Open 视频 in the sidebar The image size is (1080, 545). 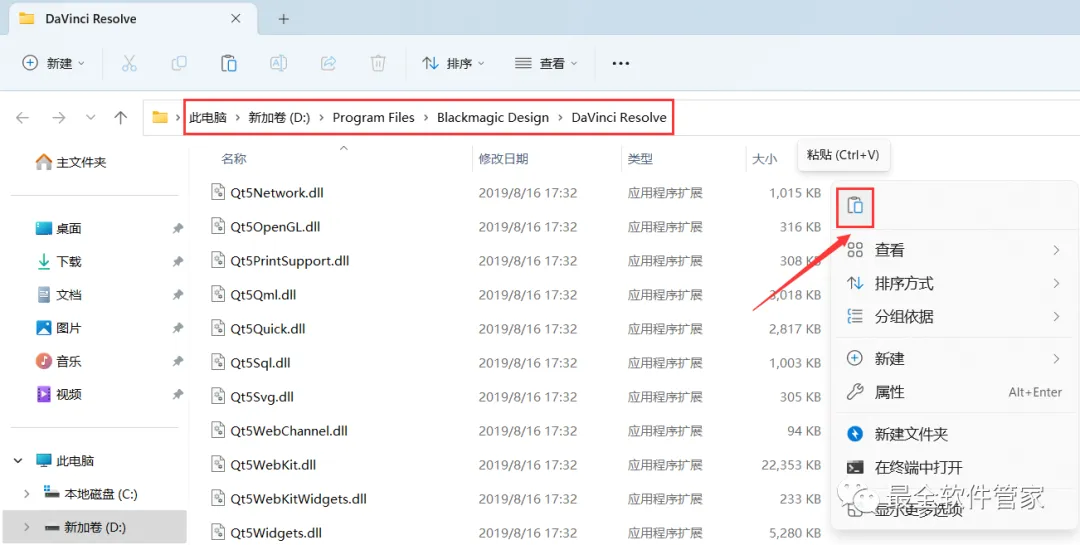pyautogui.click(x=59, y=394)
